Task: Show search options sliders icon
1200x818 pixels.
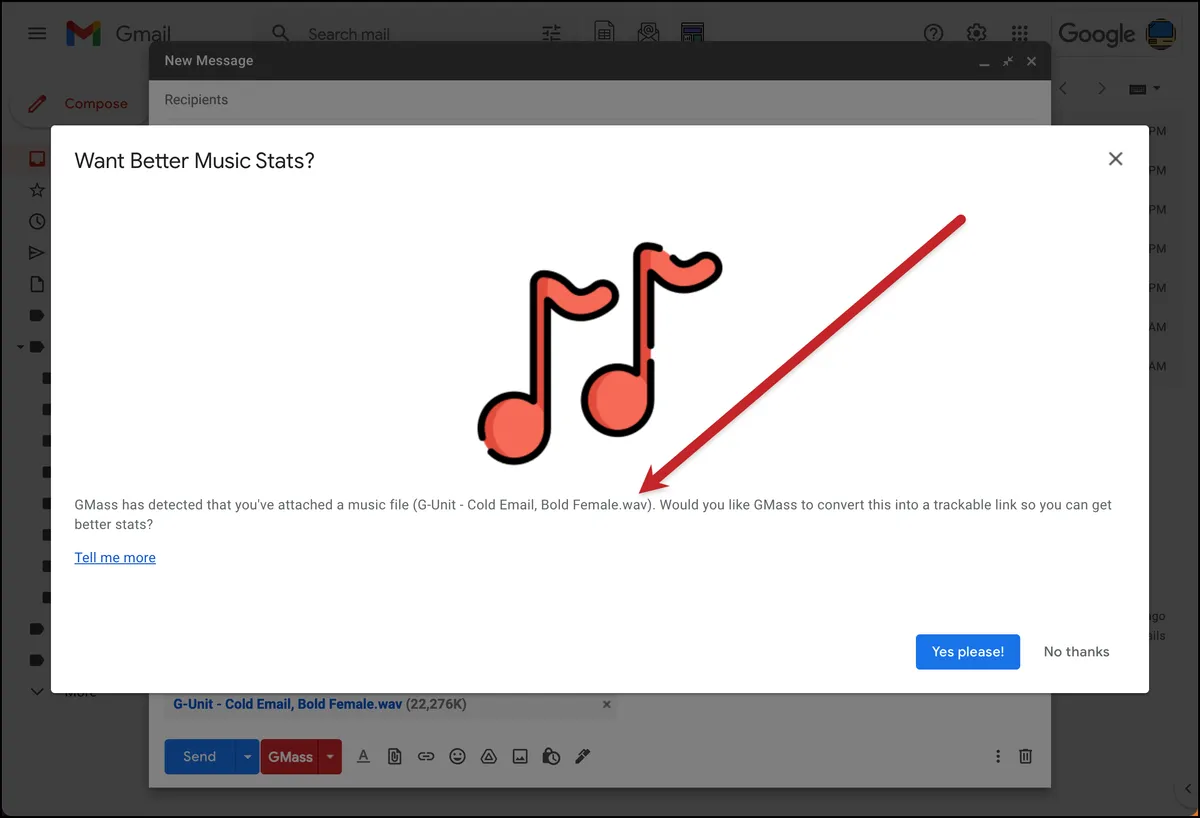Action: pos(552,34)
